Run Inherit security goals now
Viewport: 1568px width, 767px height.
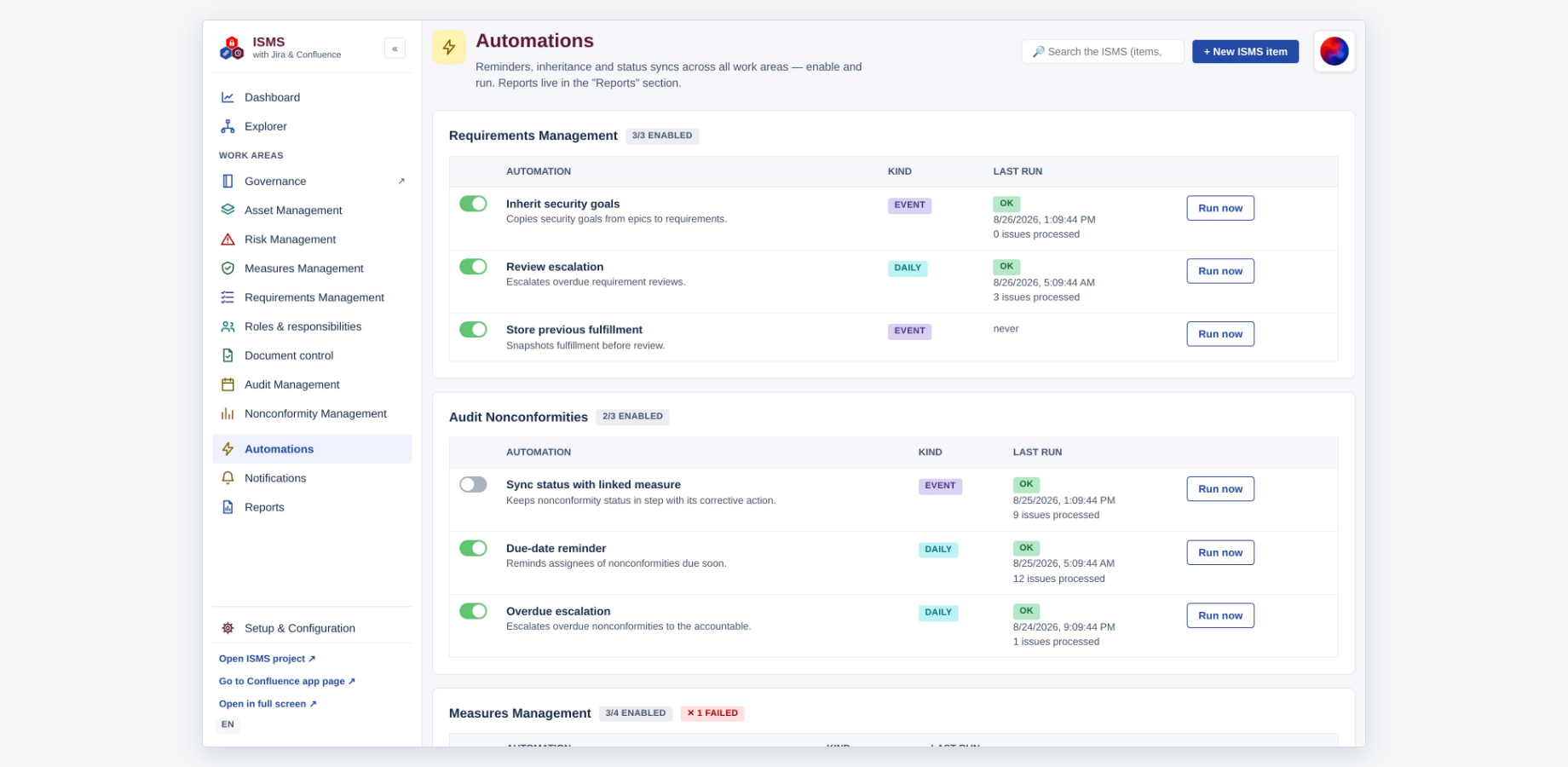click(1220, 208)
